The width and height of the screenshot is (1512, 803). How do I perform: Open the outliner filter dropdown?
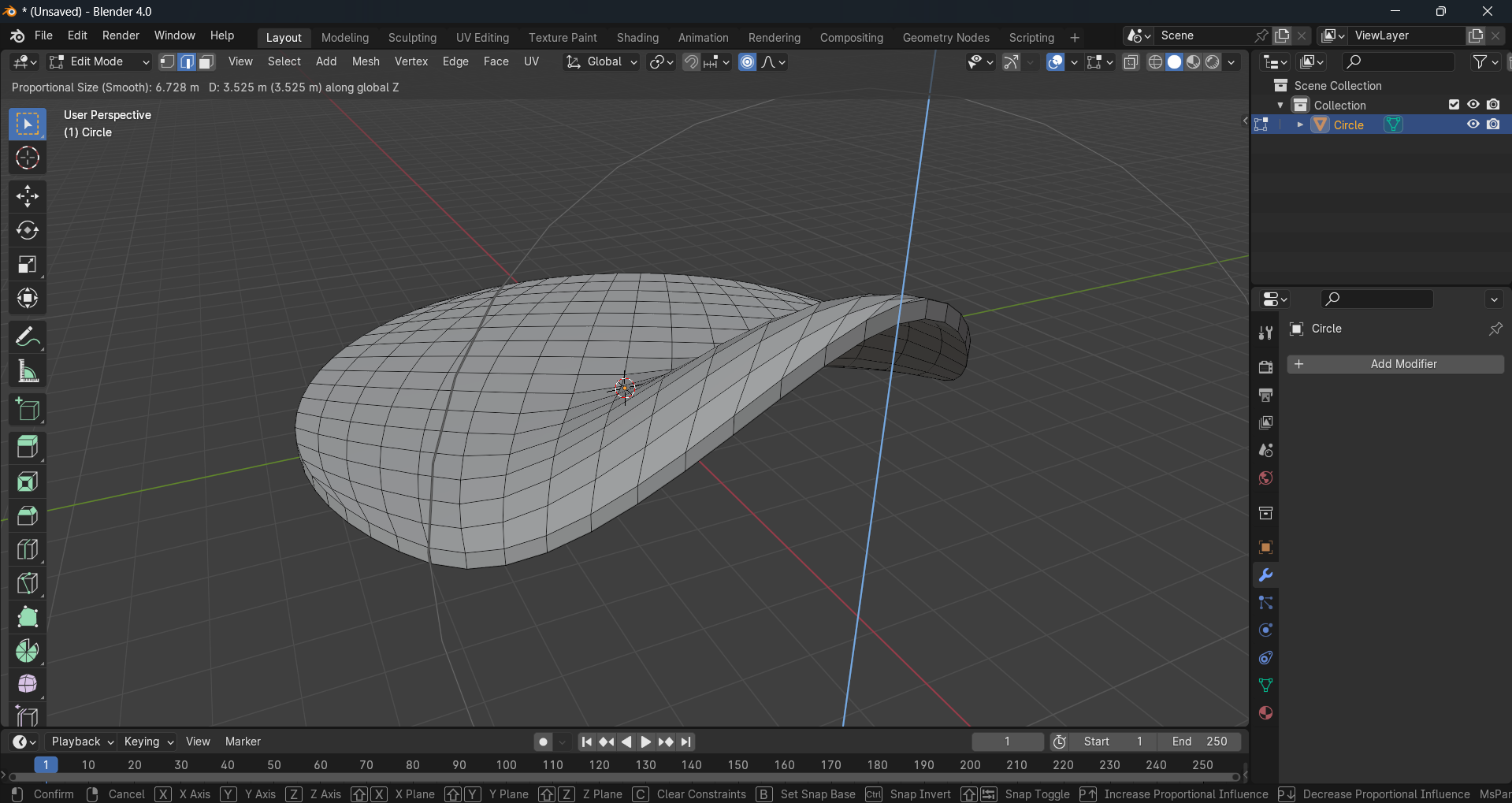[x=1485, y=61]
